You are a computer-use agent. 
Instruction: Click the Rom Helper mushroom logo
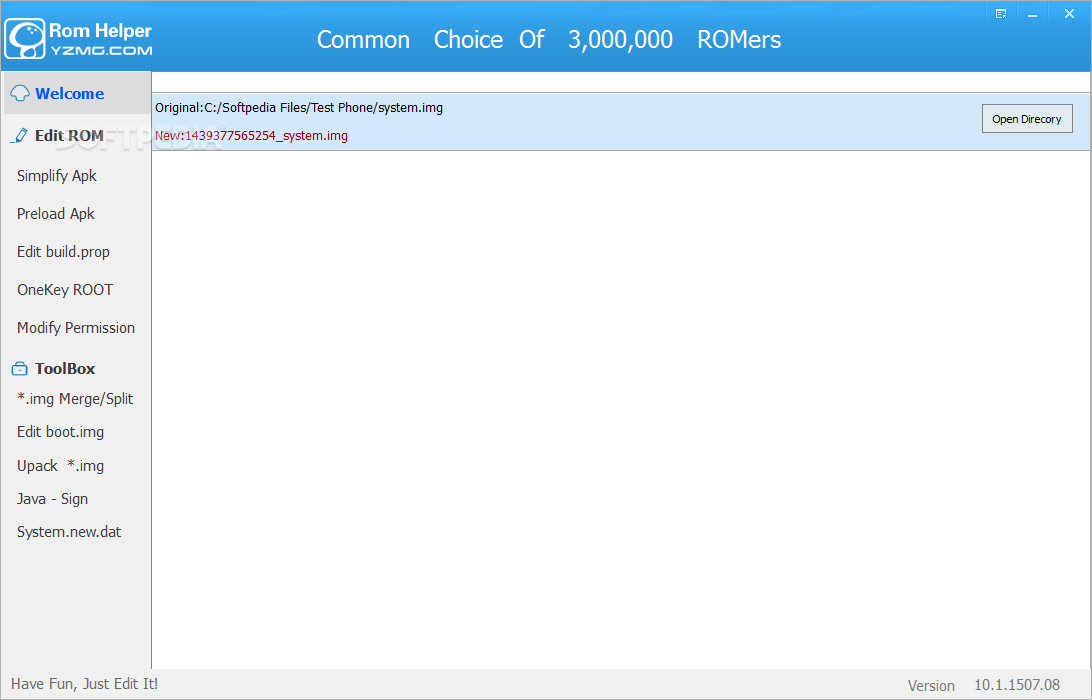(x=25, y=39)
